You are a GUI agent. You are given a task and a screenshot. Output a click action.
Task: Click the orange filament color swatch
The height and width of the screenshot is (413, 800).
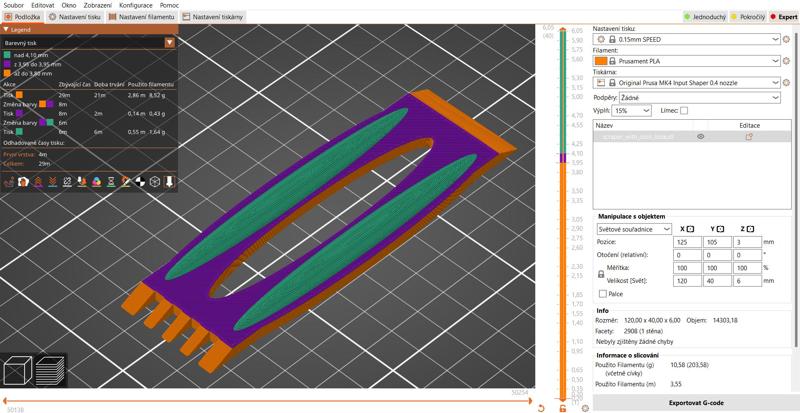601,61
